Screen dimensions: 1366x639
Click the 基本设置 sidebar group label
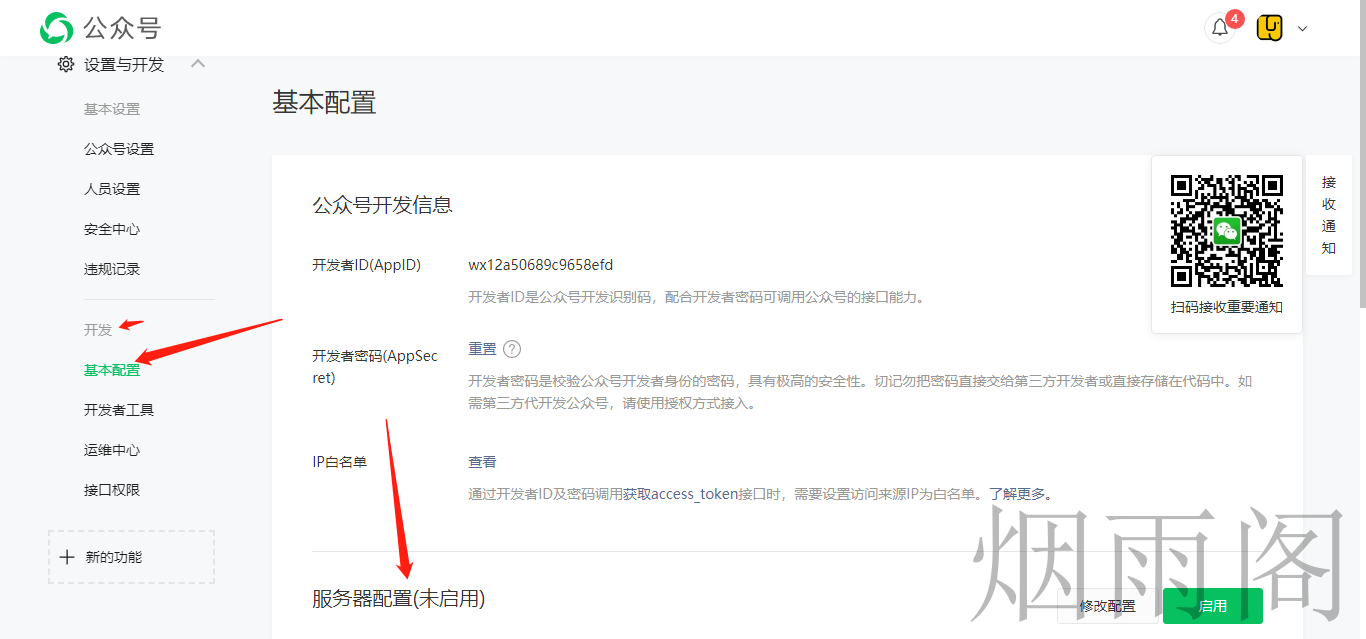point(112,109)
